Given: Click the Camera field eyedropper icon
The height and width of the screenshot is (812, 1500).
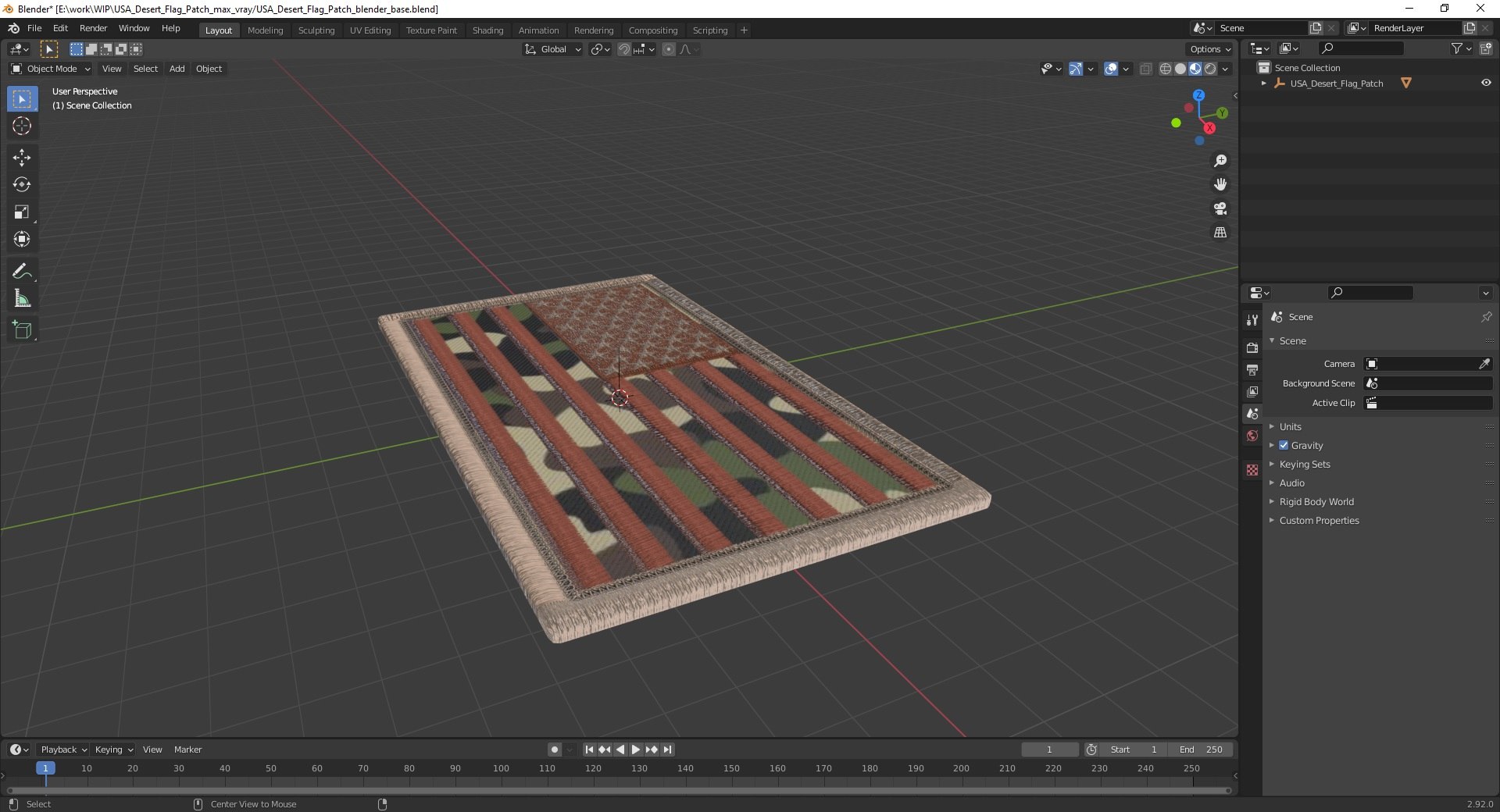Looking at the screenshot, I should tap(1484, 364).
